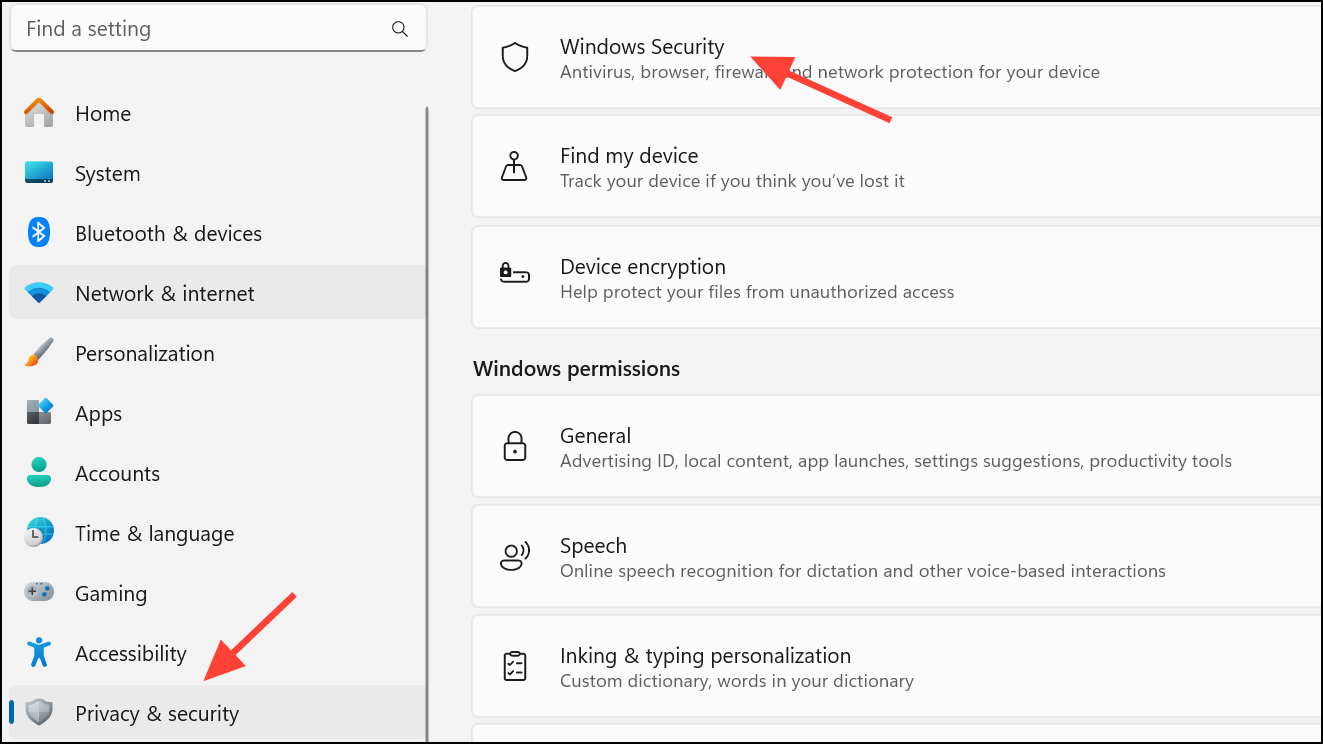Click the Speech recognition head icon

514,556
